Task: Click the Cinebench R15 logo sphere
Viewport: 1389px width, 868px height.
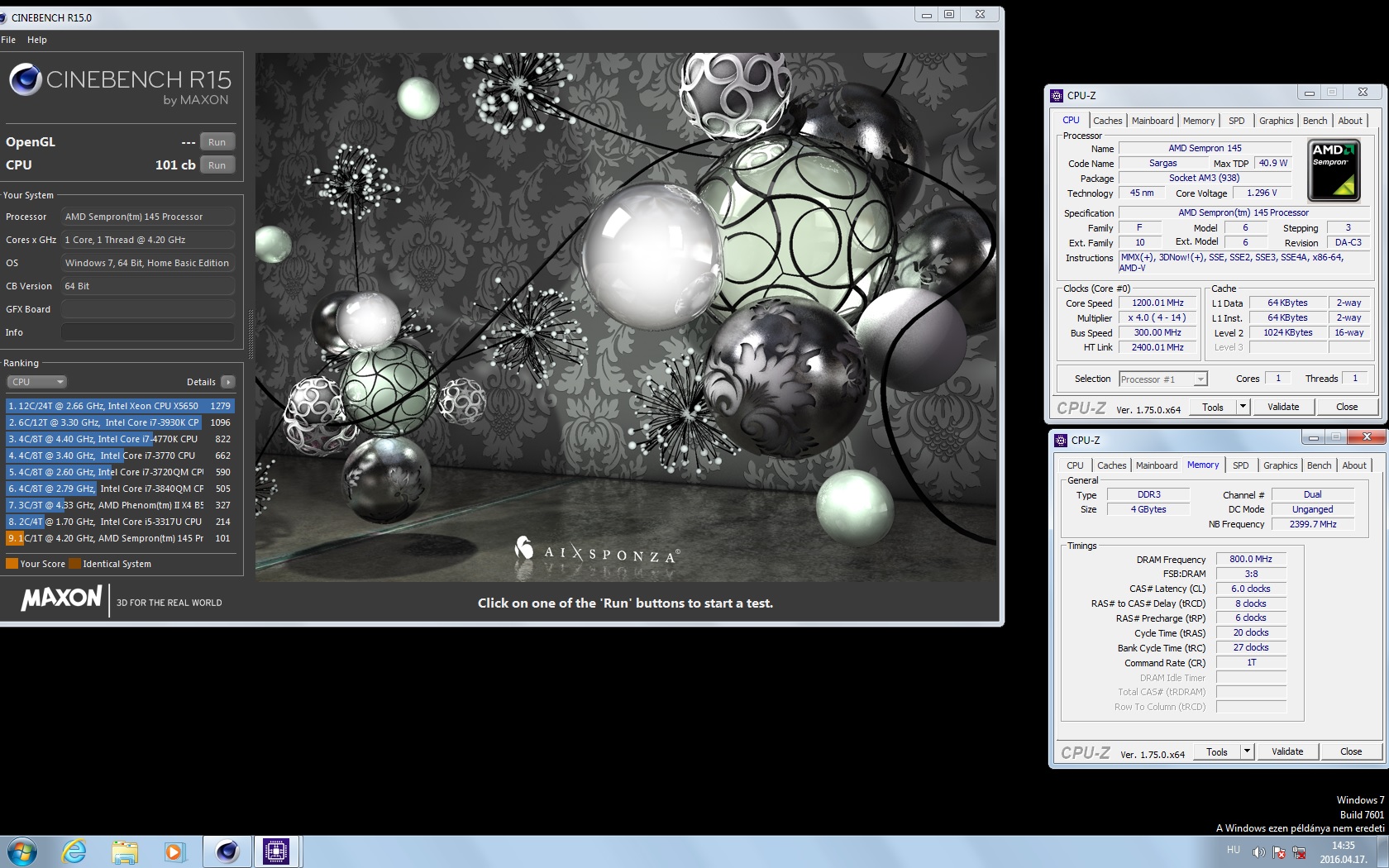Action: pos(26,79)
